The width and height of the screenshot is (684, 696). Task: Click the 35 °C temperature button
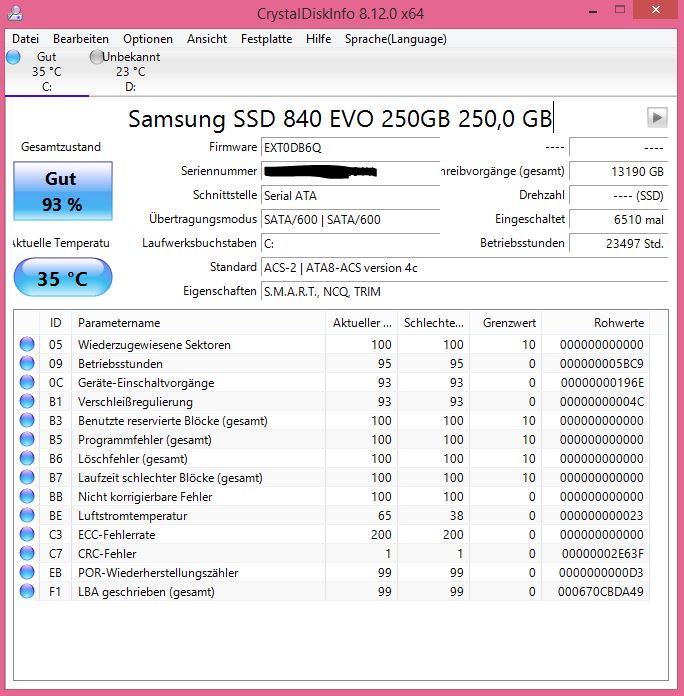[63, 278]
